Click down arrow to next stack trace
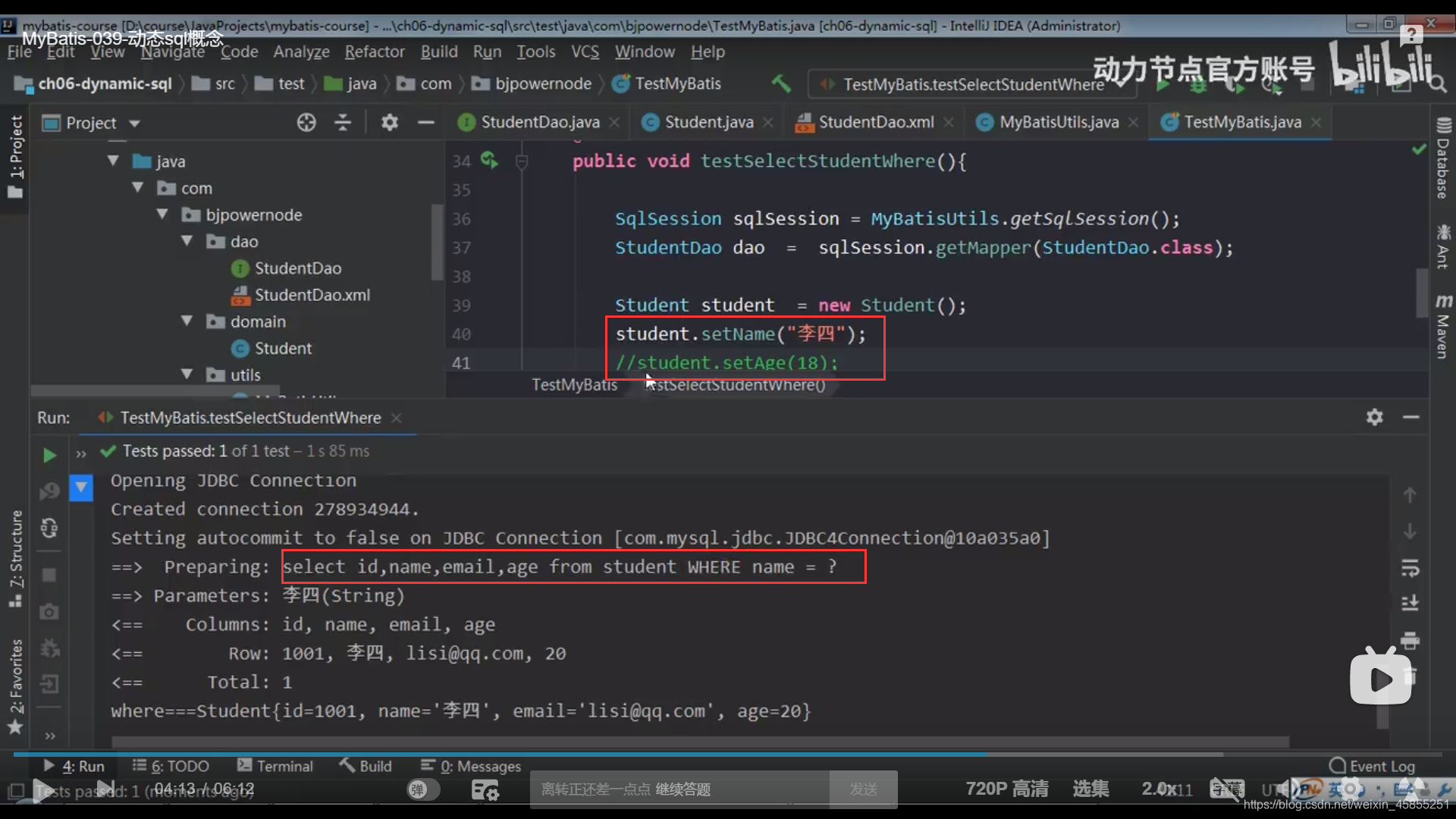Screen dimensions: 1456x819 click(1410, 532)
